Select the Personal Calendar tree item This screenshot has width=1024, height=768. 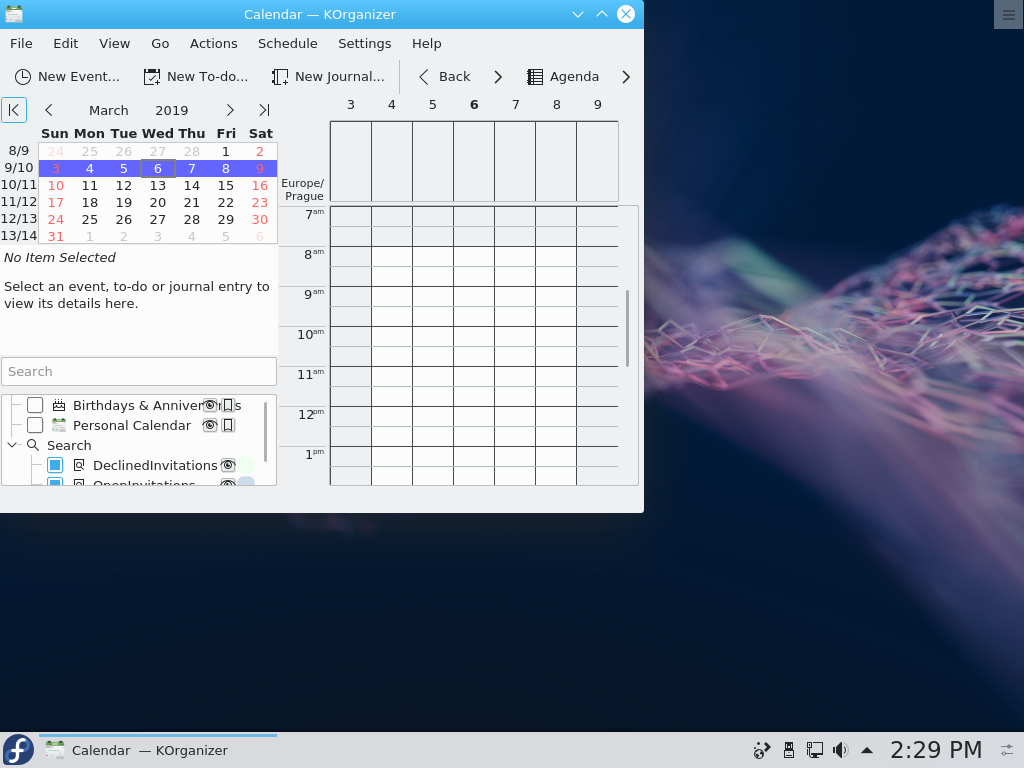point(132,425)
